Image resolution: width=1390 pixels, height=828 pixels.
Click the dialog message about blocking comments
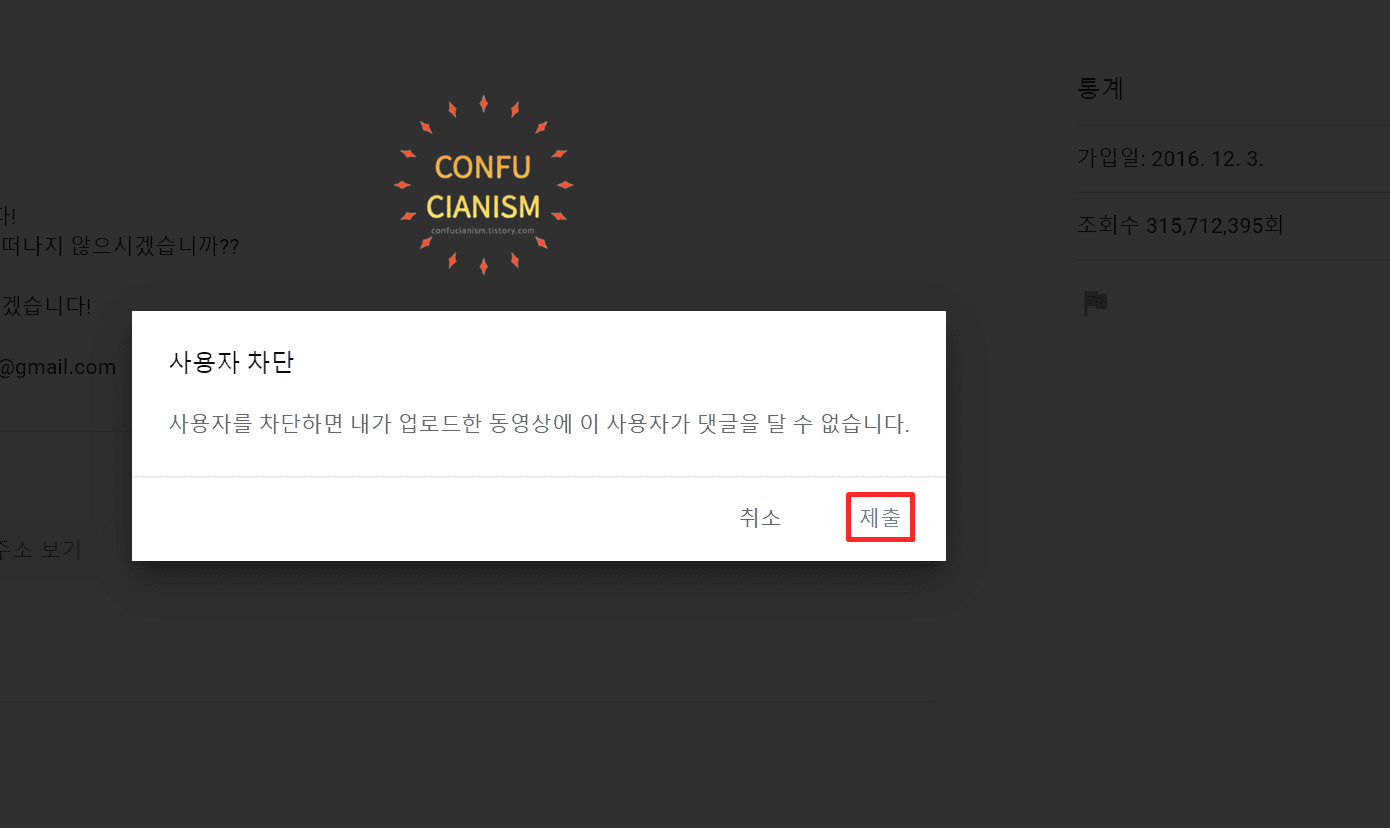[539, 424]
